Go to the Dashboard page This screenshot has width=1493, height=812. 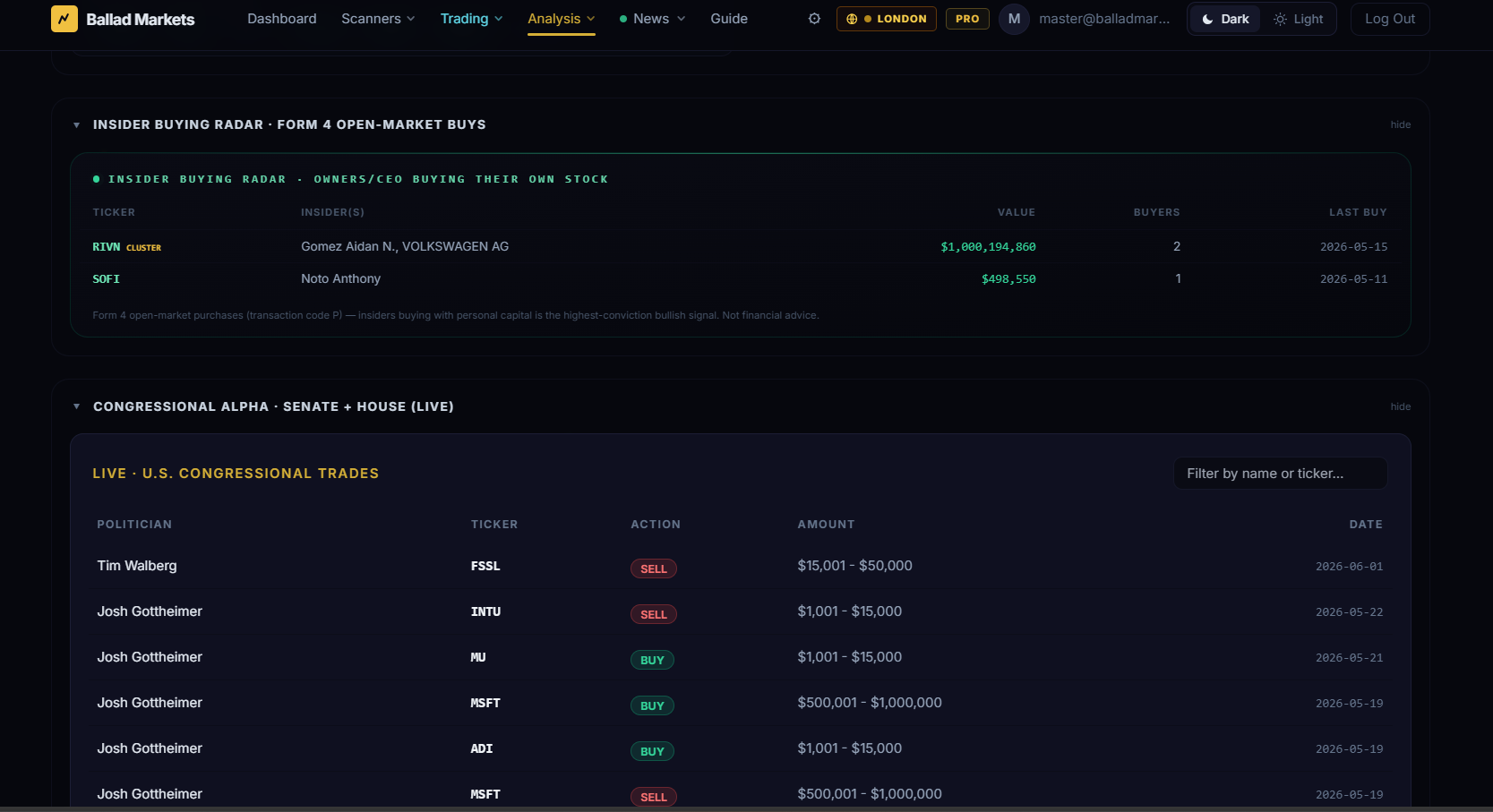tap(282, 19)
